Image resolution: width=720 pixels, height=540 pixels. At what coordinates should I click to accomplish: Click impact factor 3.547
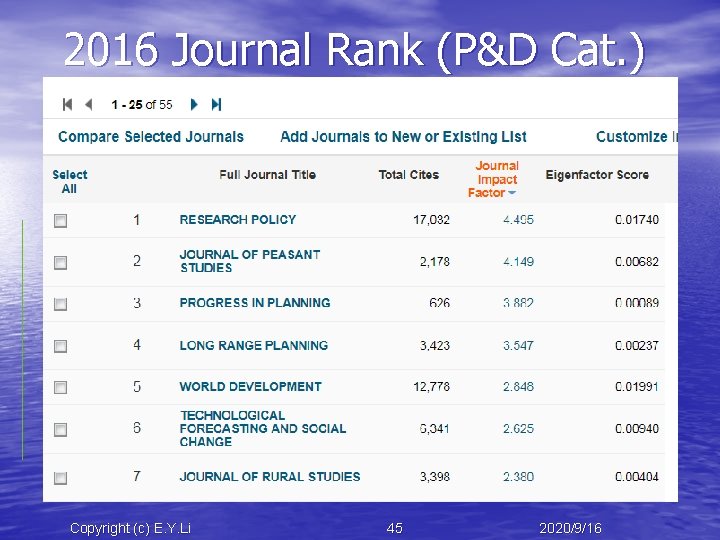pyautogui.click(x=518, y=345)
